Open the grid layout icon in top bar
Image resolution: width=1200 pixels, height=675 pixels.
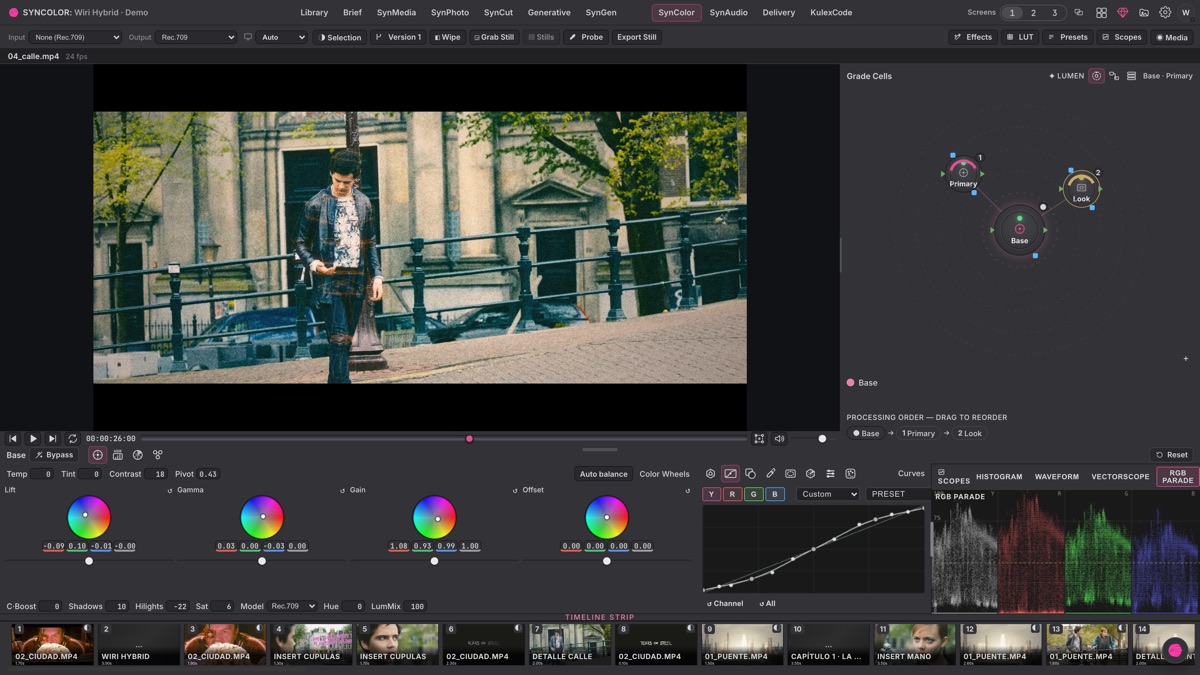coord(1101,13)
